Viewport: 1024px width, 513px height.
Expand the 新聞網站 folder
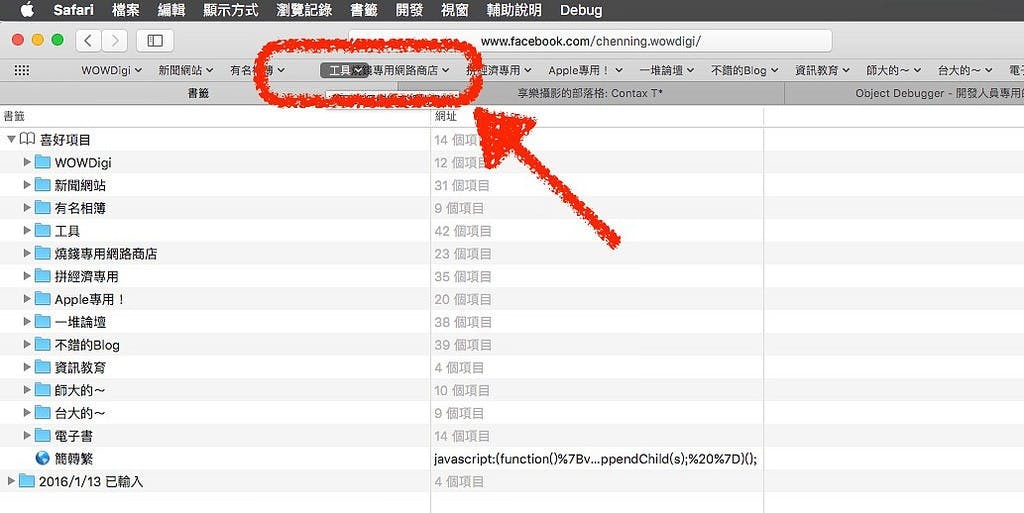click(27, 185)
